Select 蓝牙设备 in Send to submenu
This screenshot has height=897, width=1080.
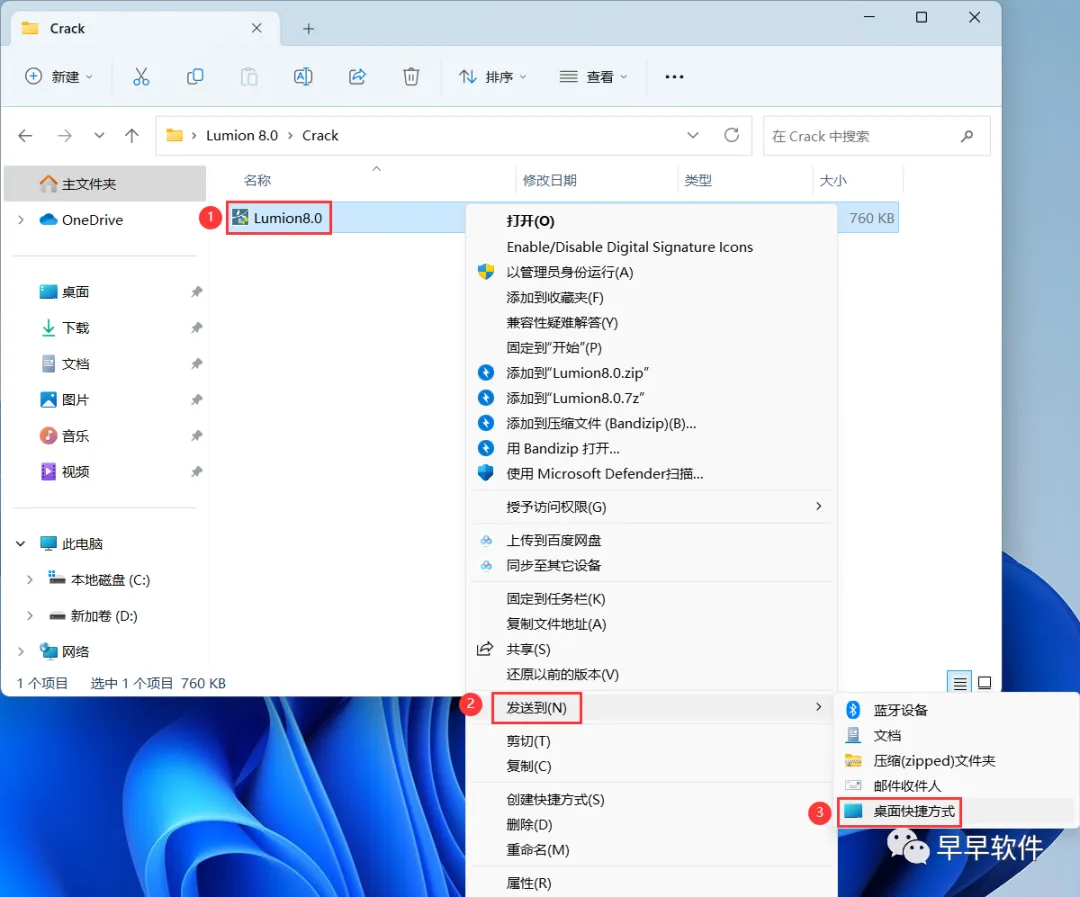(x=957, y=710)
